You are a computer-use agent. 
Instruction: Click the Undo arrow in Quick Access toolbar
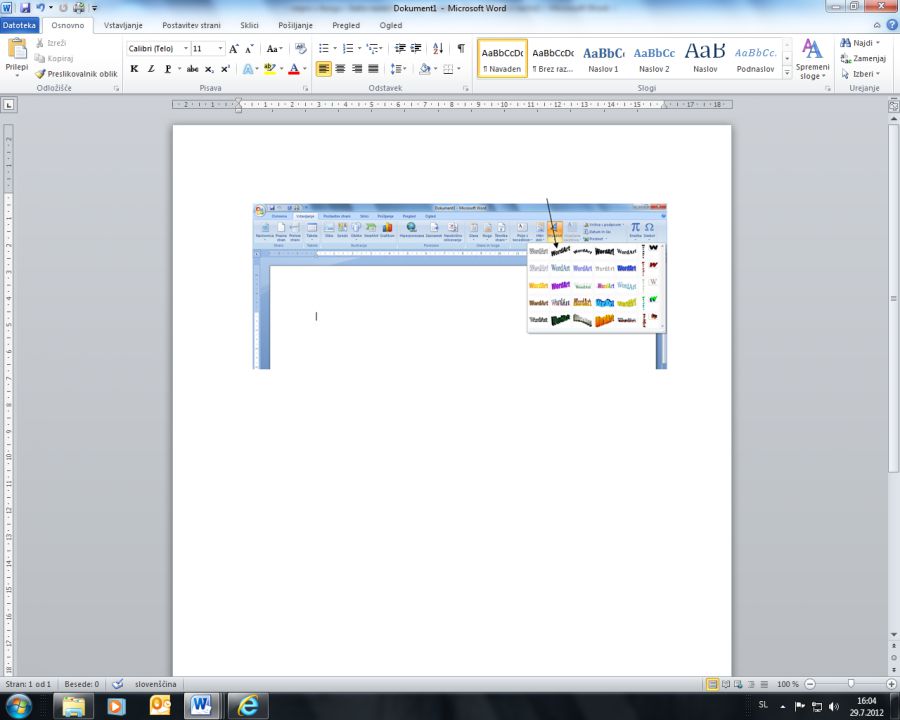(x=40, y=8)
